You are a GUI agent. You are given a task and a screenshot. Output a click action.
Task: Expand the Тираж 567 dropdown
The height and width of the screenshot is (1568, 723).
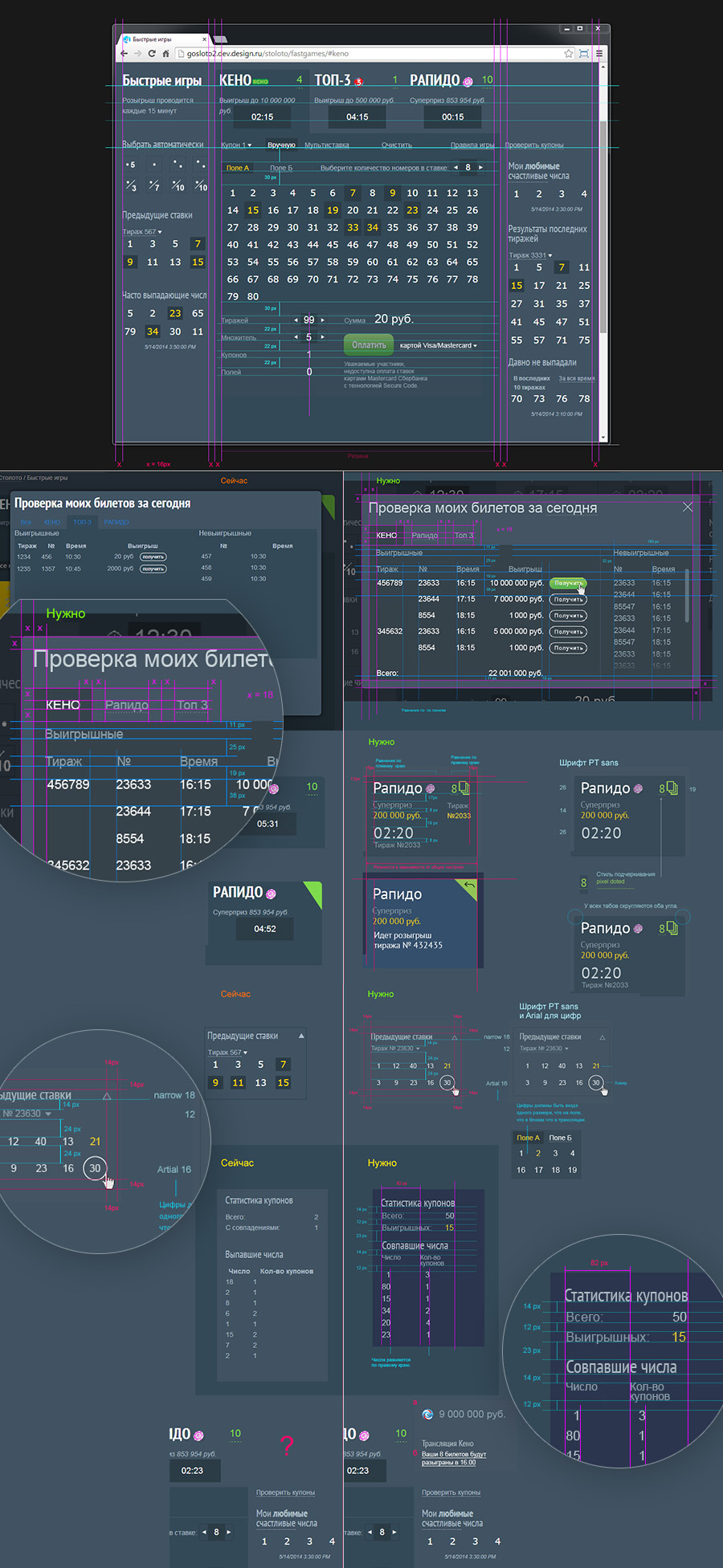click(x=142, y=232)
